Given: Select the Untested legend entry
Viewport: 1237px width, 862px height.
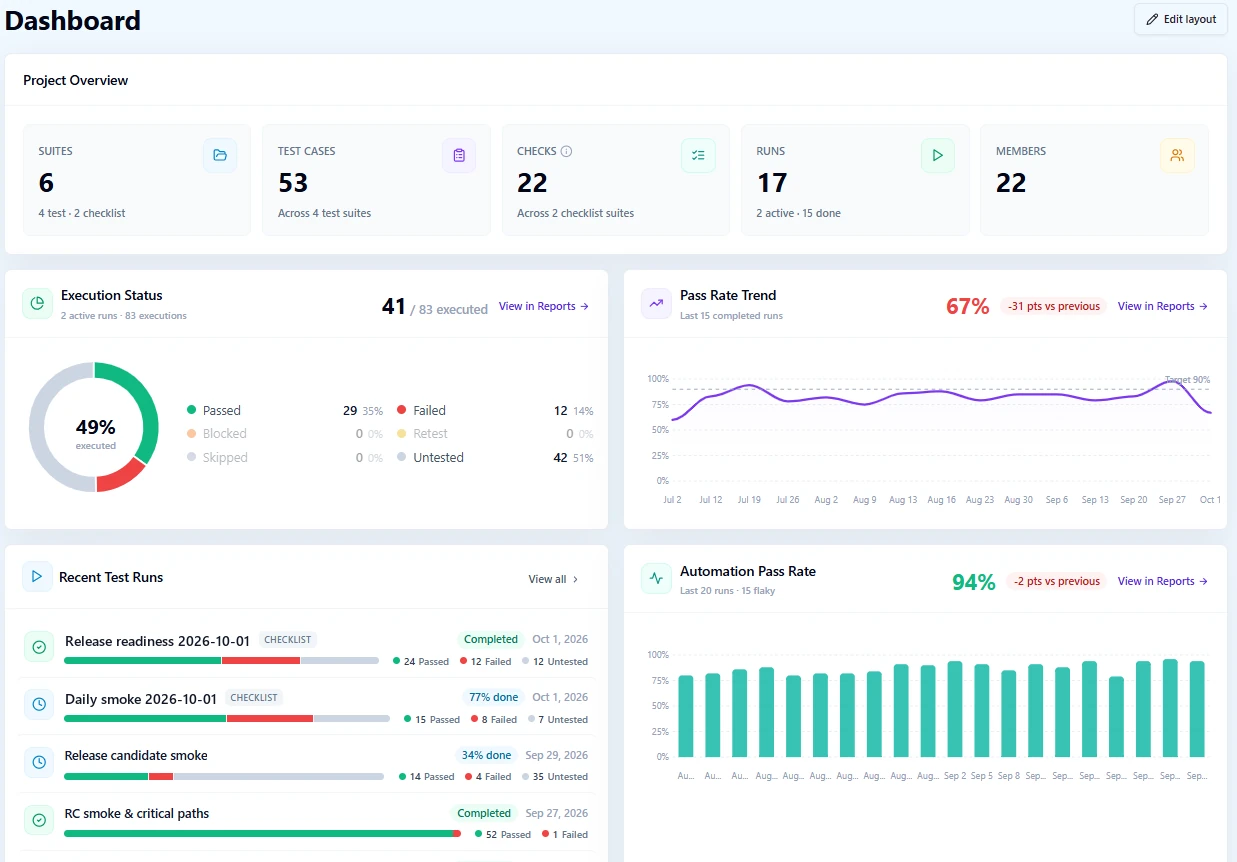Looking at the screenshot, I should [495, 457].
